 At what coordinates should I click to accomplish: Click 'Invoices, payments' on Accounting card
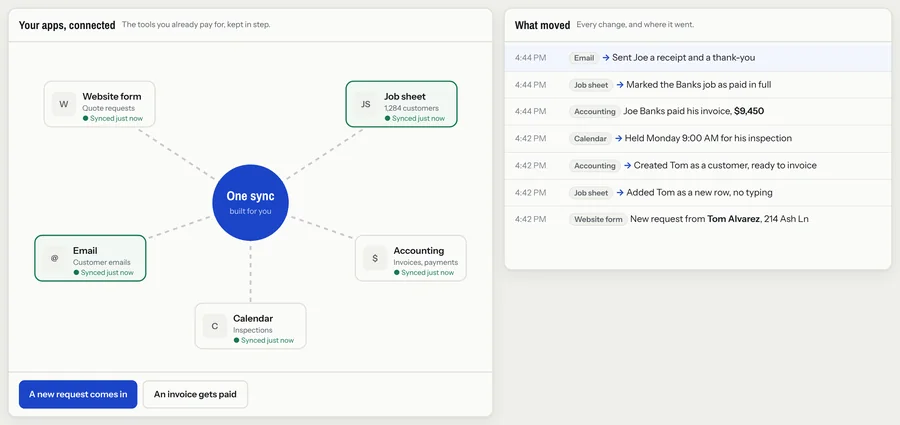tap(425, 262)
